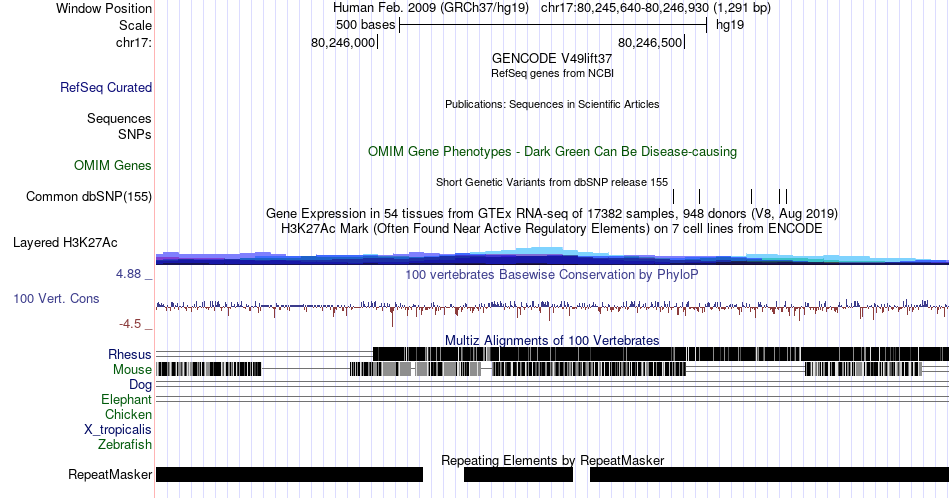950x498 pixels.
Task: Open the OMIM Genes track label
Action: [113, 165]
